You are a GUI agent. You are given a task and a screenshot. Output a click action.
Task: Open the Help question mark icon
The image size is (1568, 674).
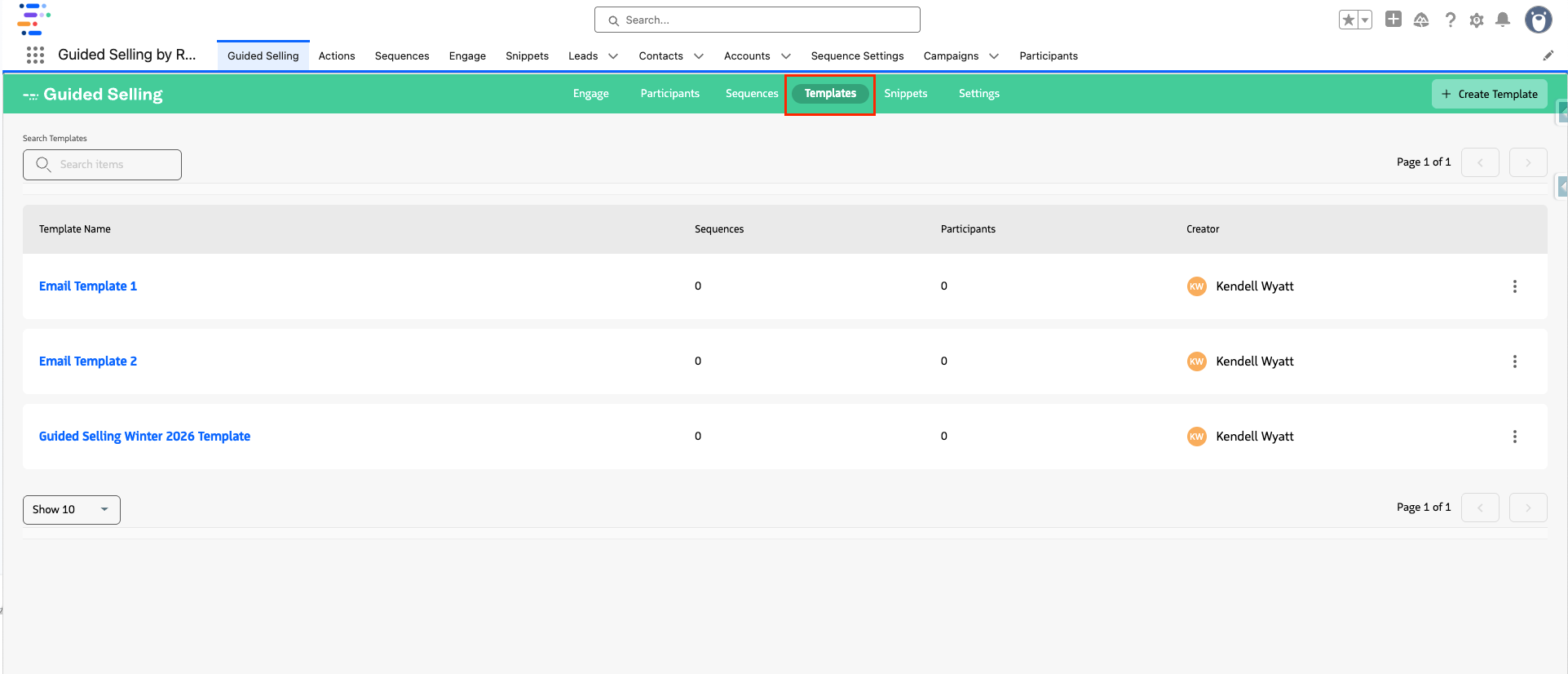tap(1450, 20)
